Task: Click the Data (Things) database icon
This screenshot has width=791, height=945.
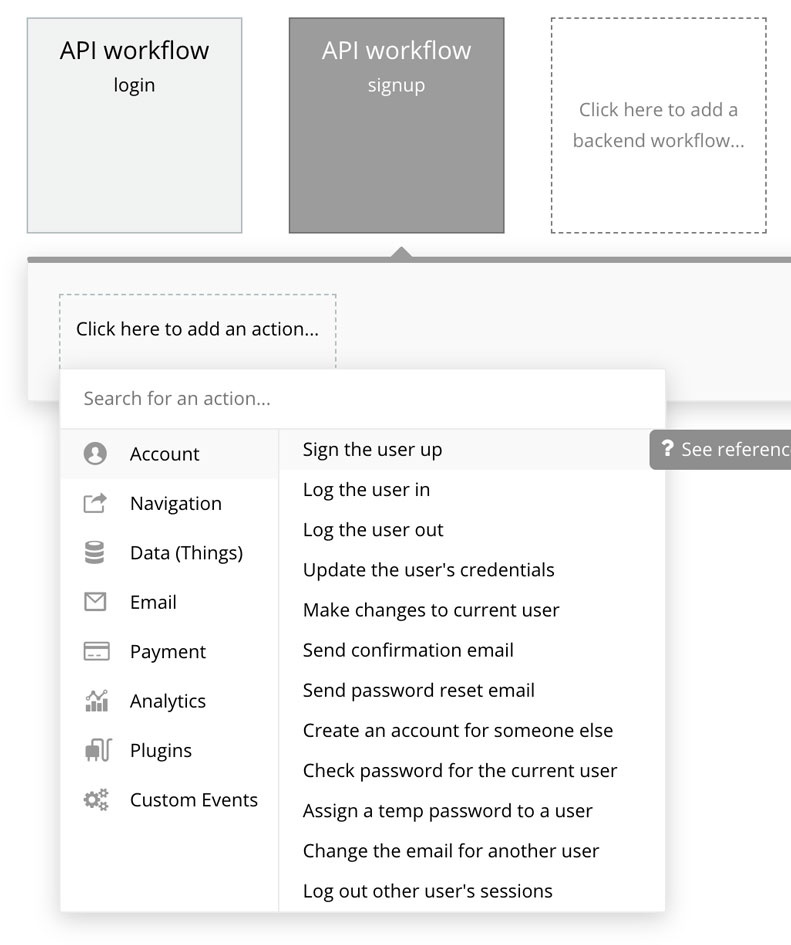Action: [x=95, y=553]
